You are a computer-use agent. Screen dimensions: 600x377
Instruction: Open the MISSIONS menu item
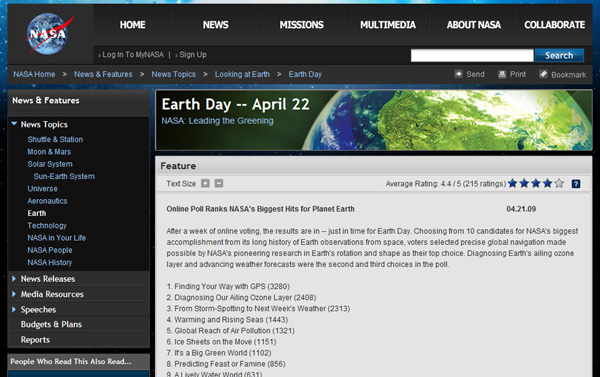[302, 25]
